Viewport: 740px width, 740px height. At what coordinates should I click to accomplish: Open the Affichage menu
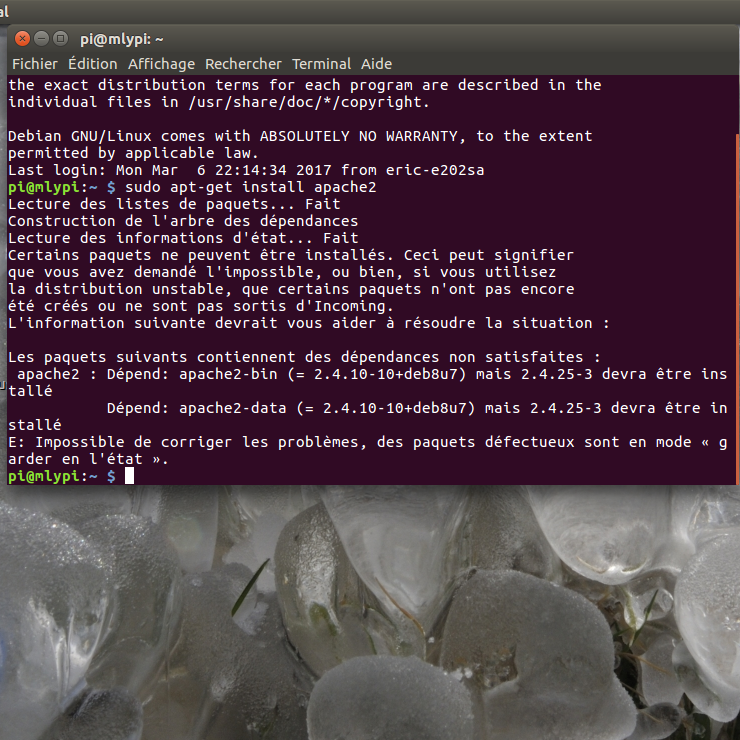click(x=161, y=64)
